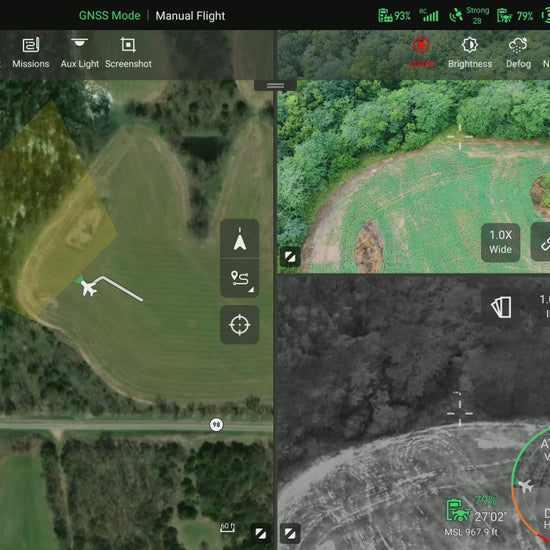Viewport: 550px width, 550px height.
Task: Click the north-up compass arrow on map
Action: pos(240,239)
